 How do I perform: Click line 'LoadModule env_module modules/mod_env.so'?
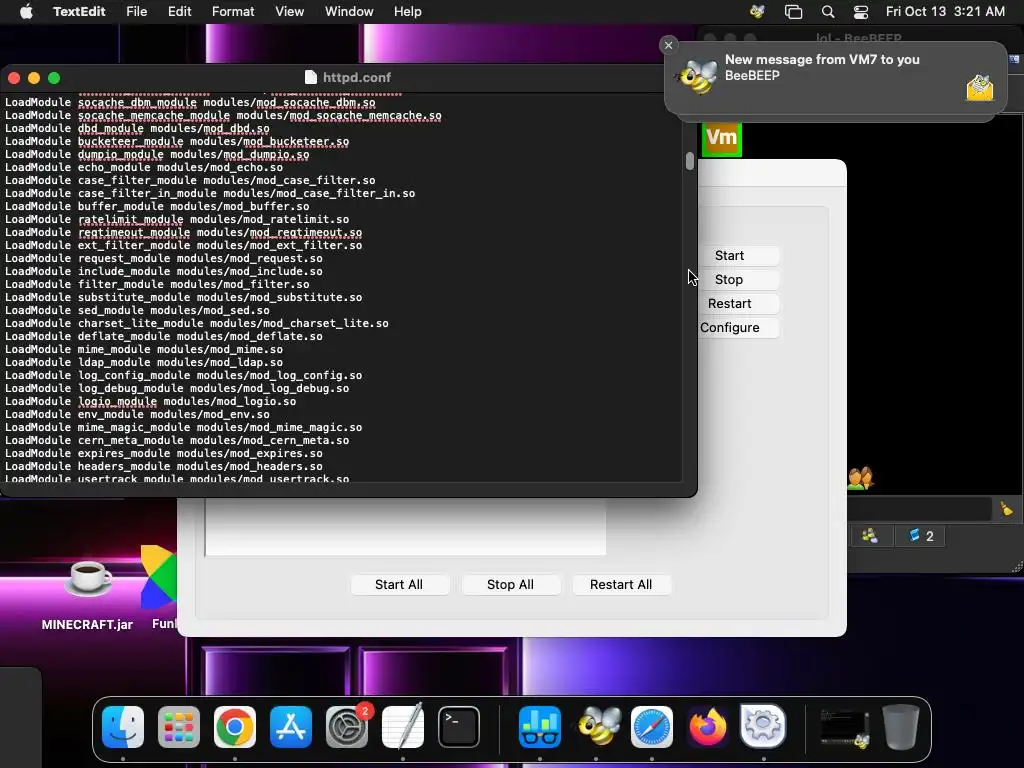pos(137,414)
